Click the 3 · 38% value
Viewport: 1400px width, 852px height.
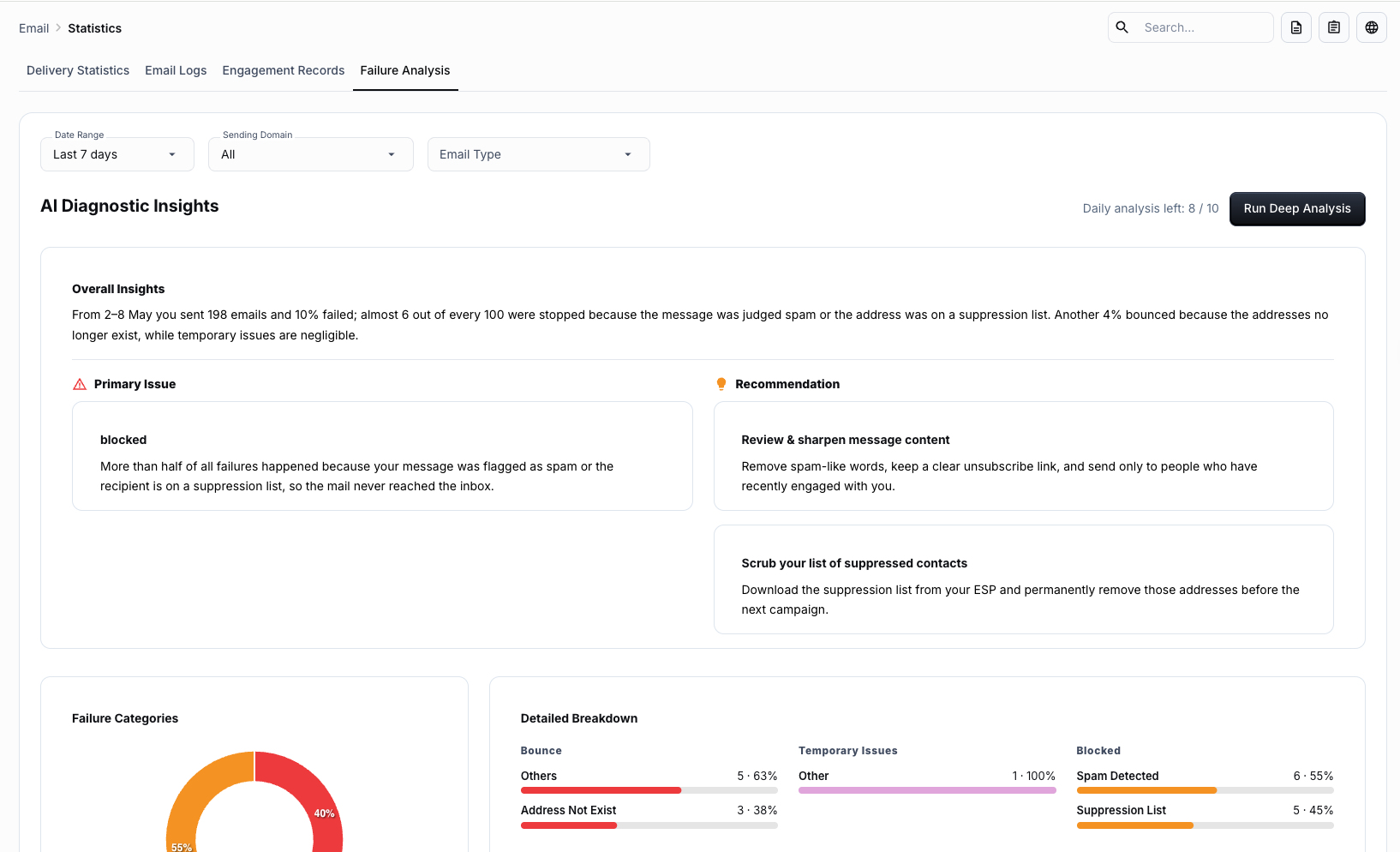pyautogui.click(x=757, y=810)
